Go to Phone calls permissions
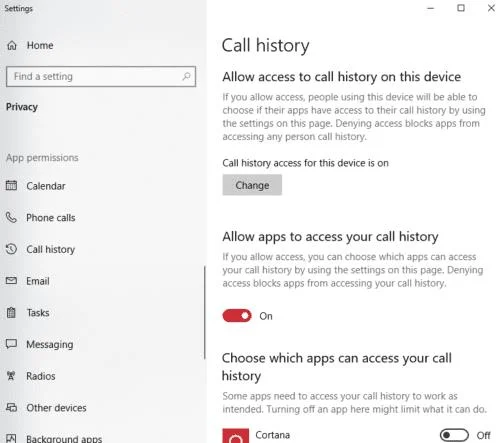 51,218
